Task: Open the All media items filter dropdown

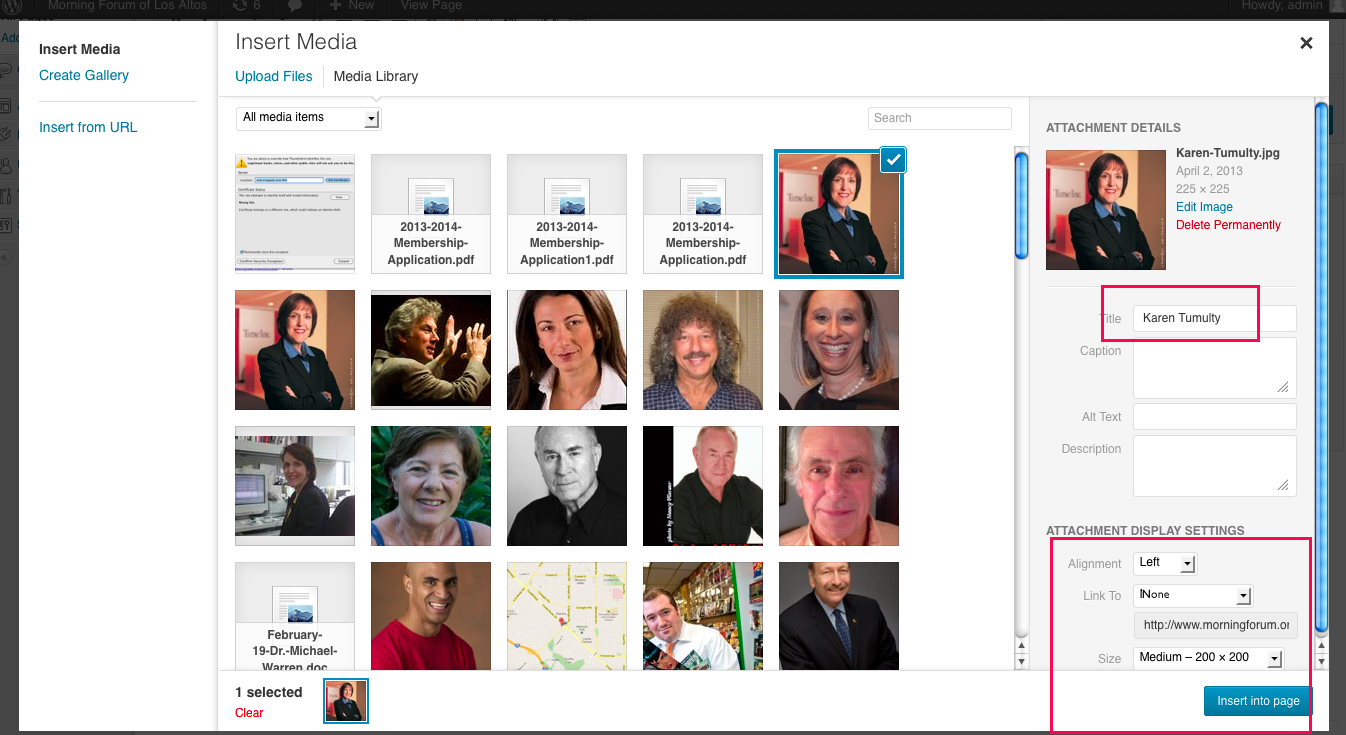Action: coord(309,118)
